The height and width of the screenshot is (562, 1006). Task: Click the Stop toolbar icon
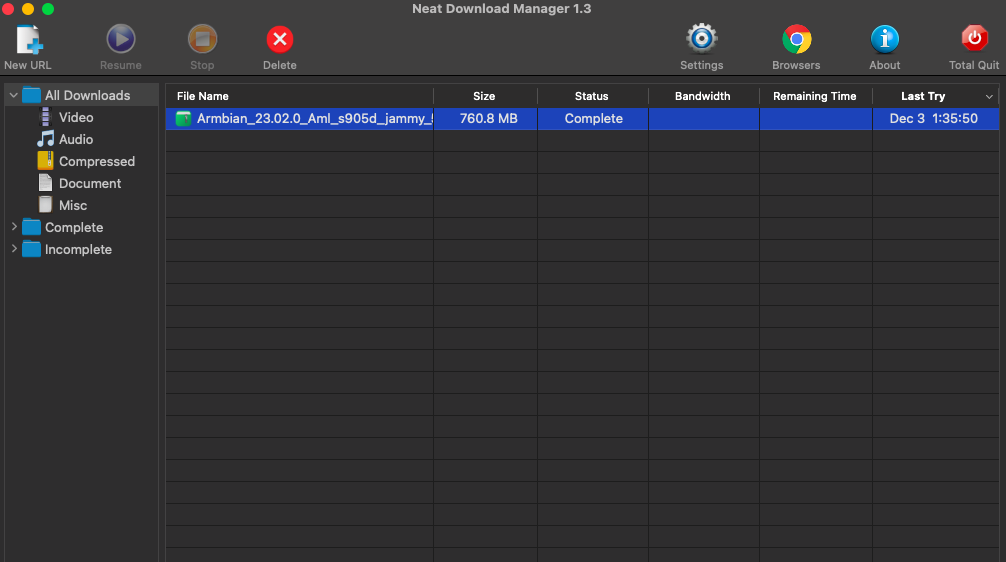[x=202, y=40]
